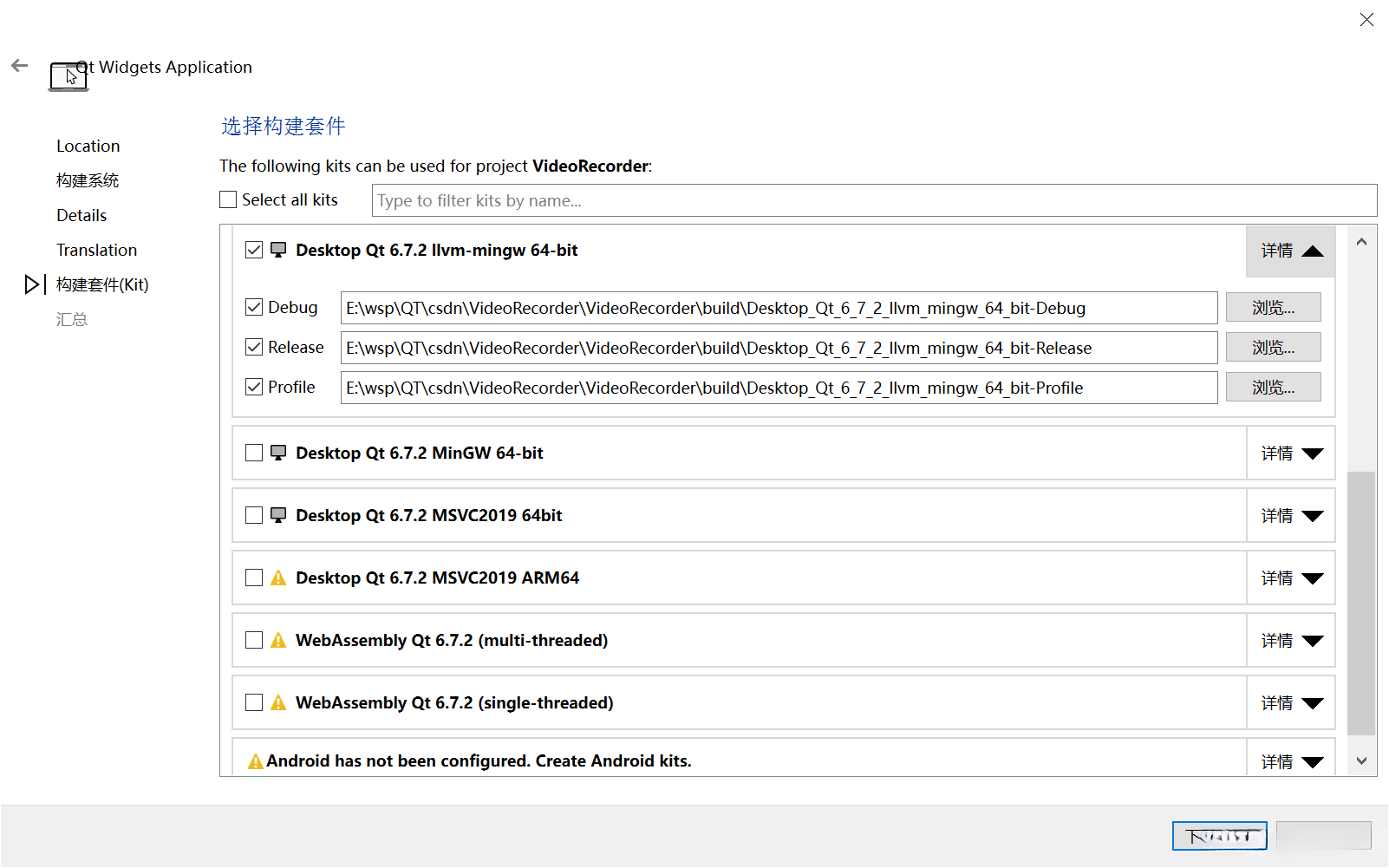This screenshot has width=1389, height=868.
Task: Click the warning icon beside the Android not configured message
Action: pyautogui.click(x=256, y=761)
